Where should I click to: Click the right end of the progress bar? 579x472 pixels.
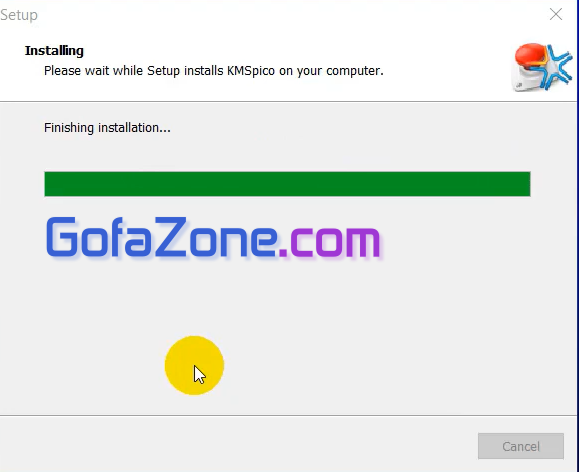point(524,184)
